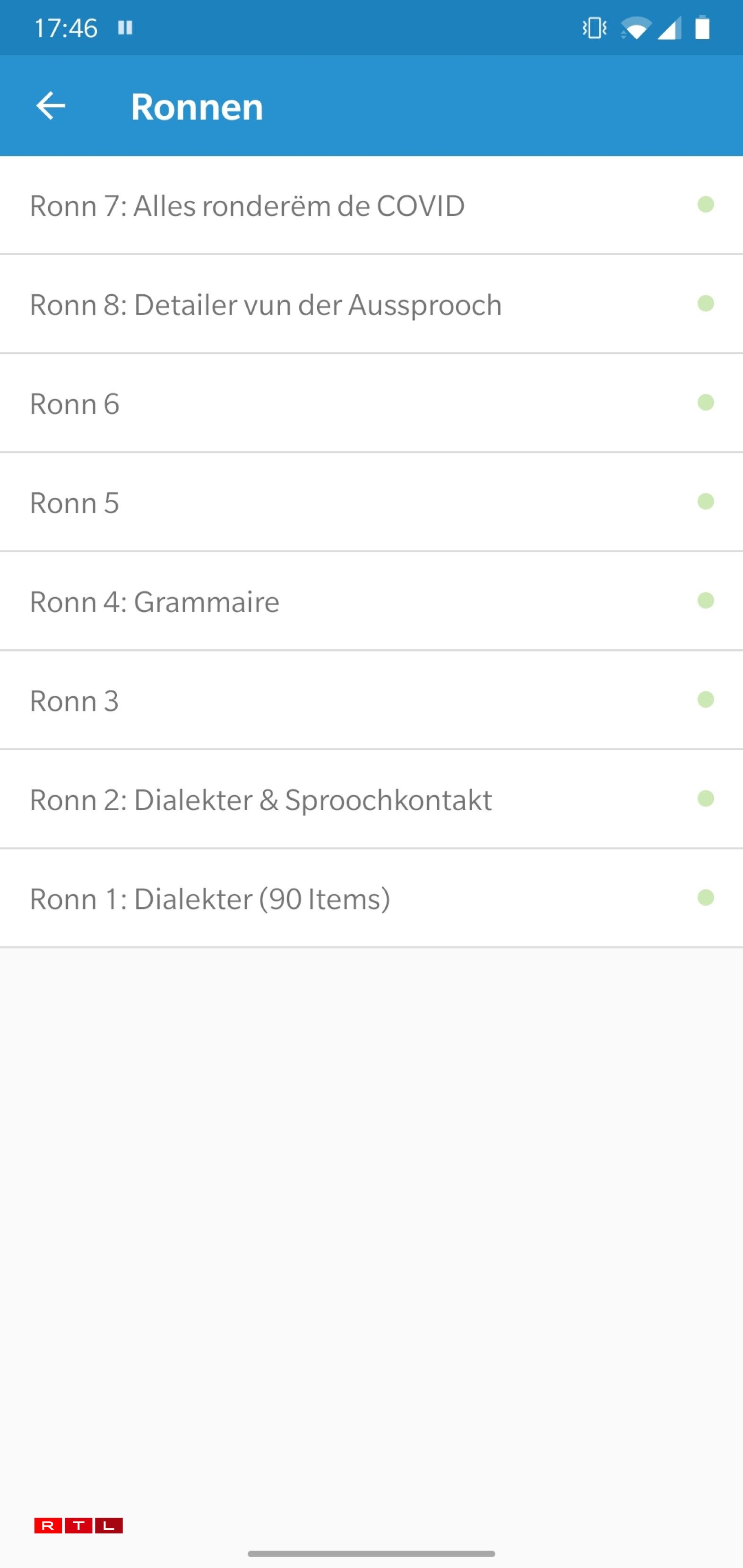Tap the Ronnen page title
Screen dimensions: 743x1568
pos(197,106)
